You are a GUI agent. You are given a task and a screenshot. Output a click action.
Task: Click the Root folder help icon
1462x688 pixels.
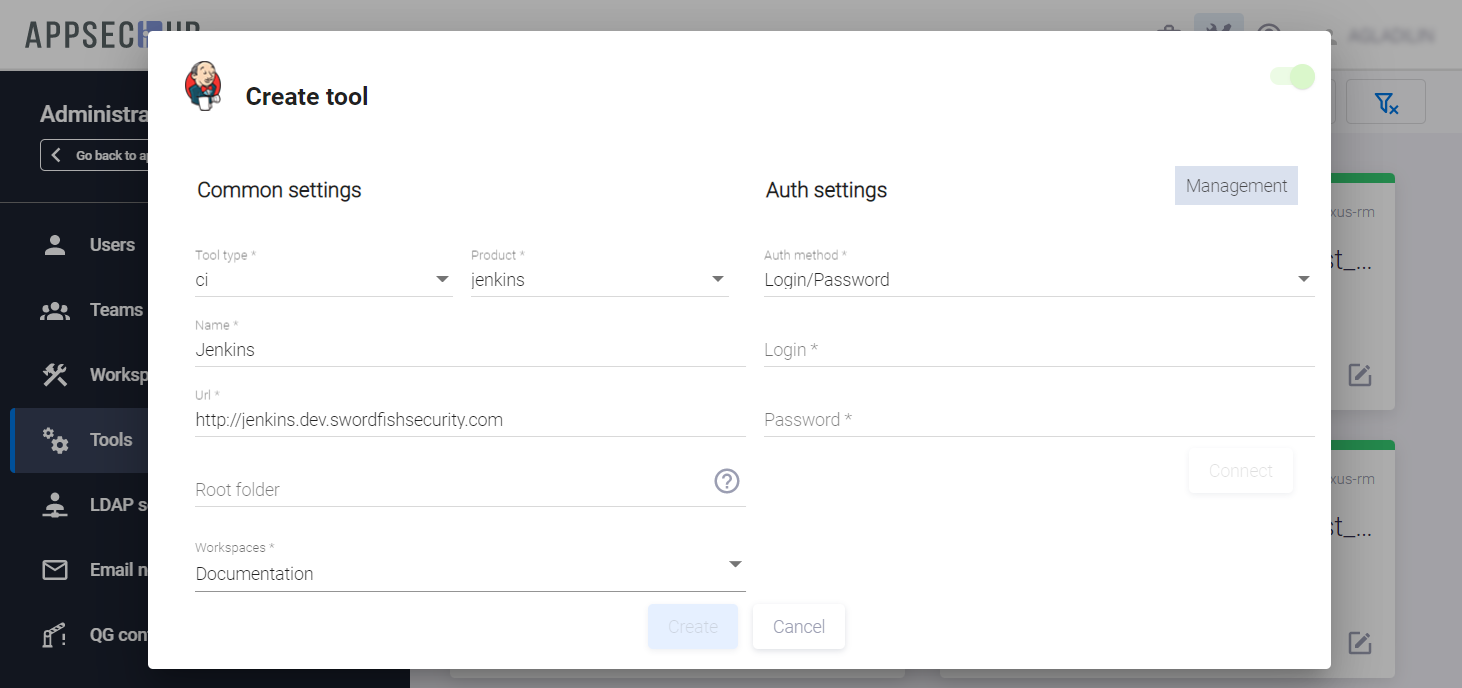click(x=726, y=481)
